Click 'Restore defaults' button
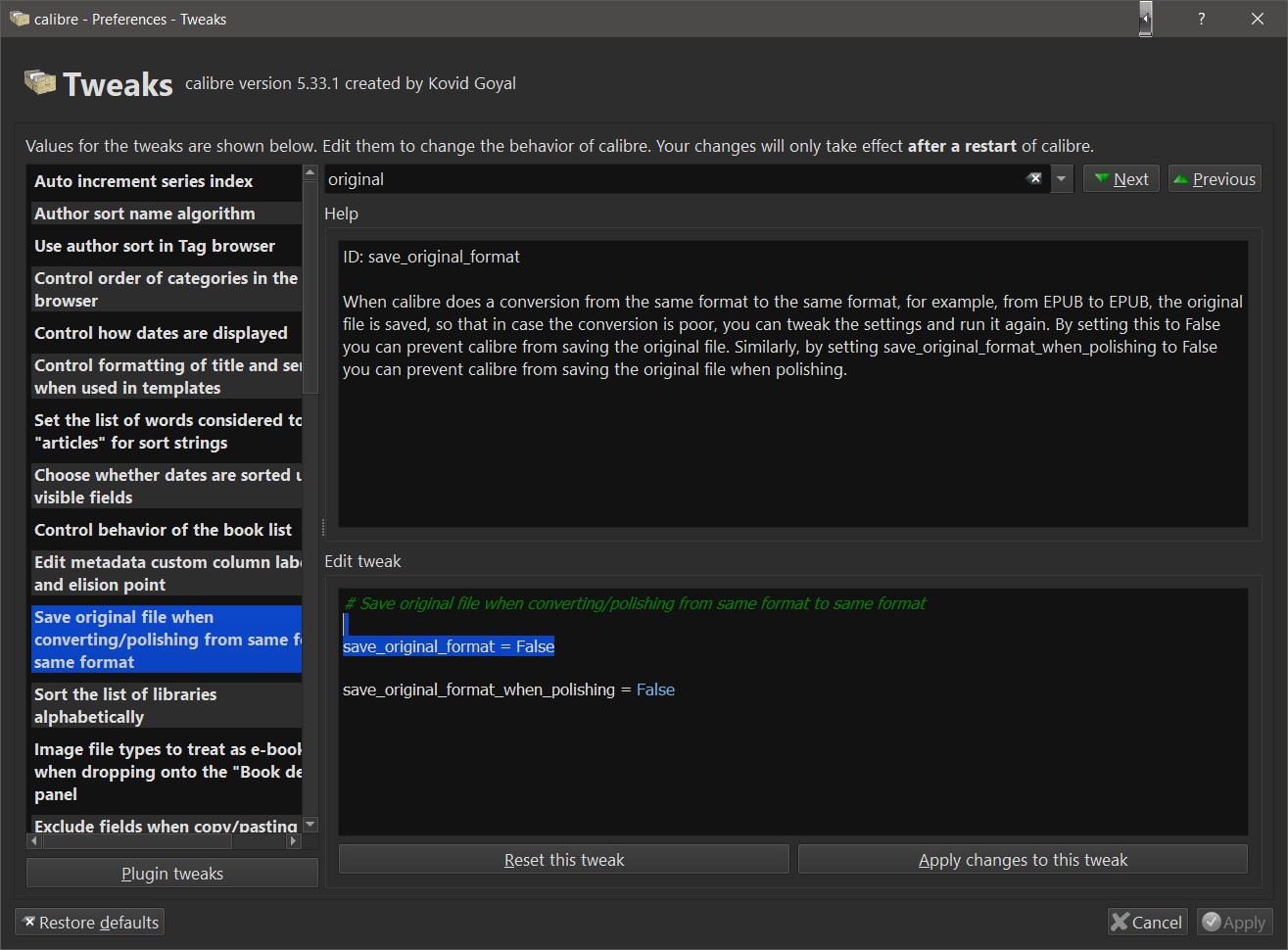 89,923
